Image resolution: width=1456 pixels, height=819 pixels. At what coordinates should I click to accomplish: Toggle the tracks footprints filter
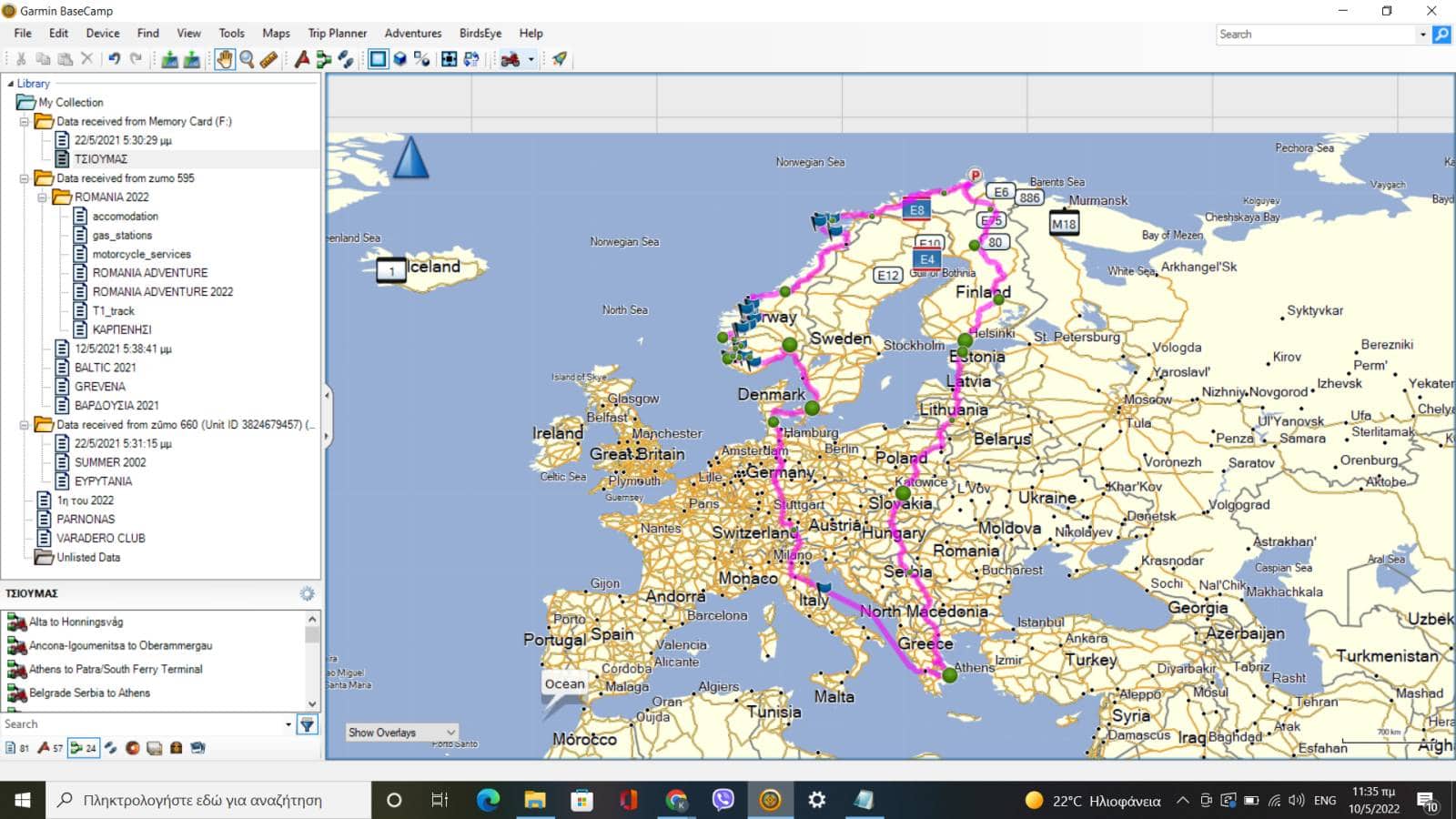[x=110, y=748]
